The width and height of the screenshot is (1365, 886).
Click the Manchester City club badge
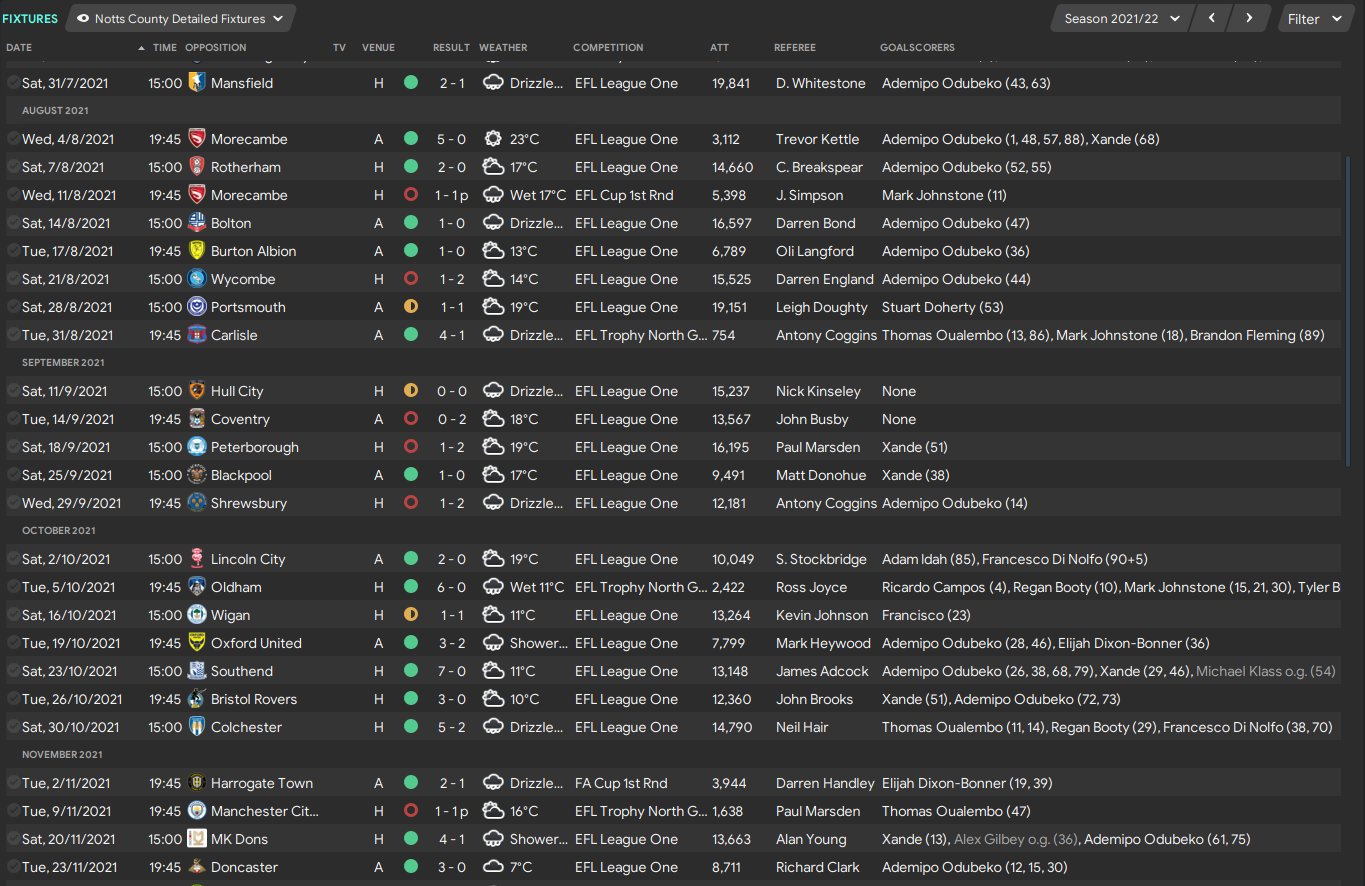point(197,811)
